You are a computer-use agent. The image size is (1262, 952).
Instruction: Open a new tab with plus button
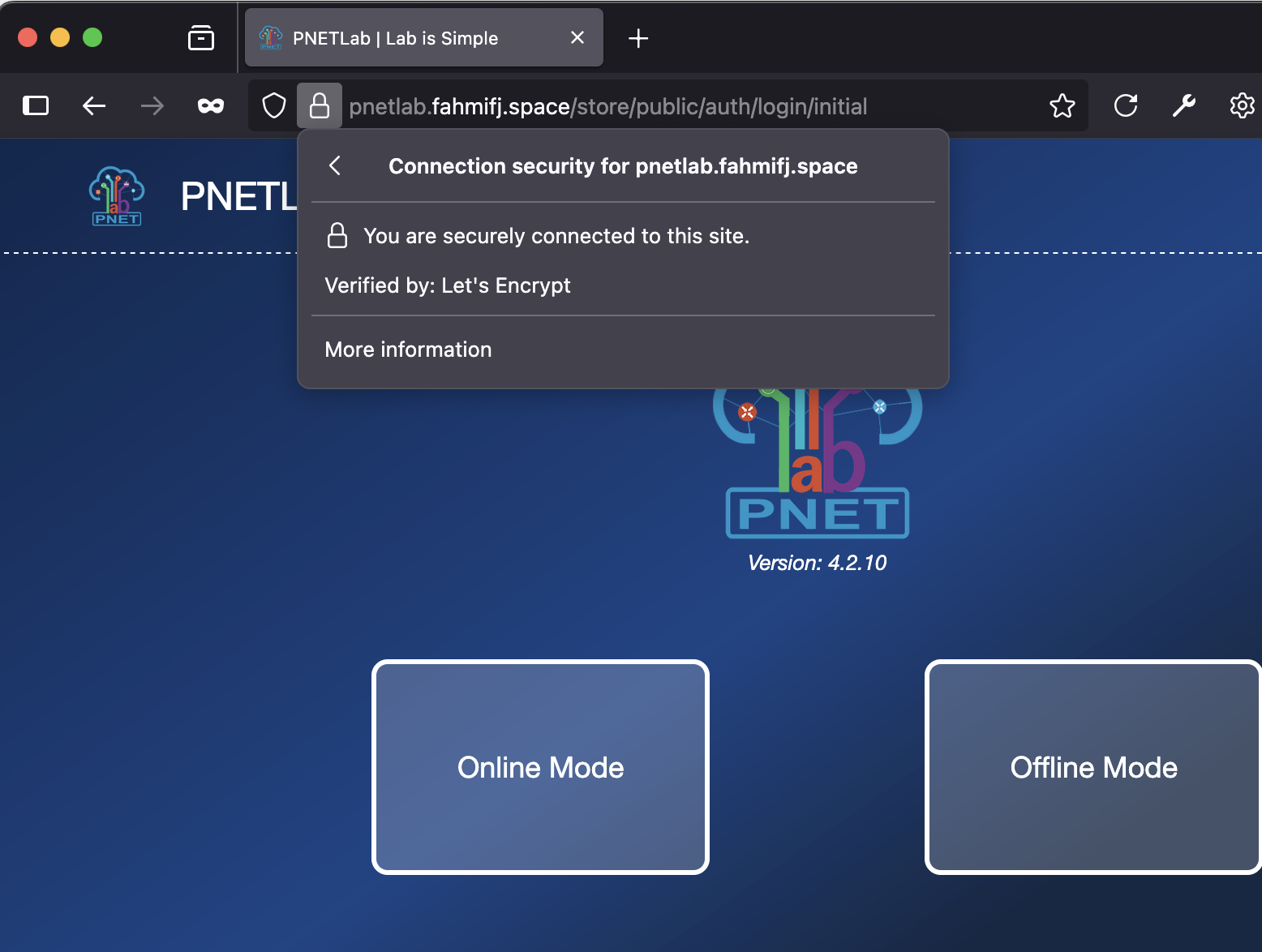click(638, 38)
